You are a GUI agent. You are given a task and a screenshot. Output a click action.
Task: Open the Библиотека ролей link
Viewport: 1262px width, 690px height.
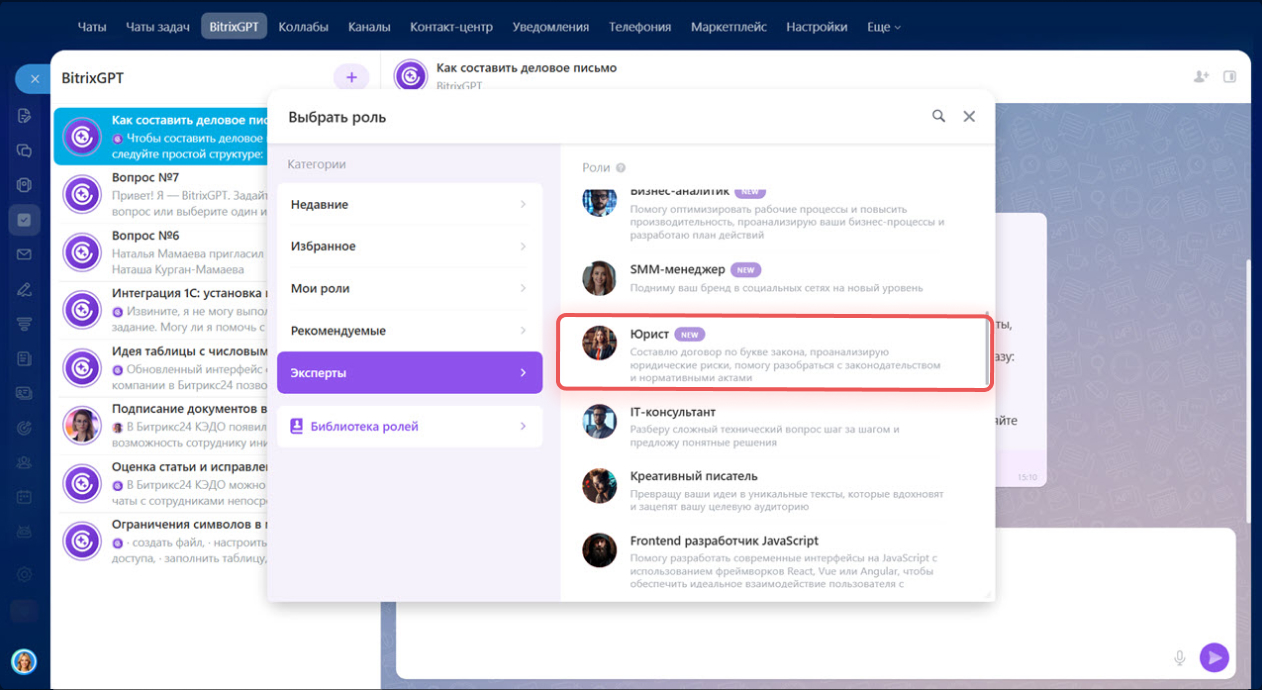409,426
